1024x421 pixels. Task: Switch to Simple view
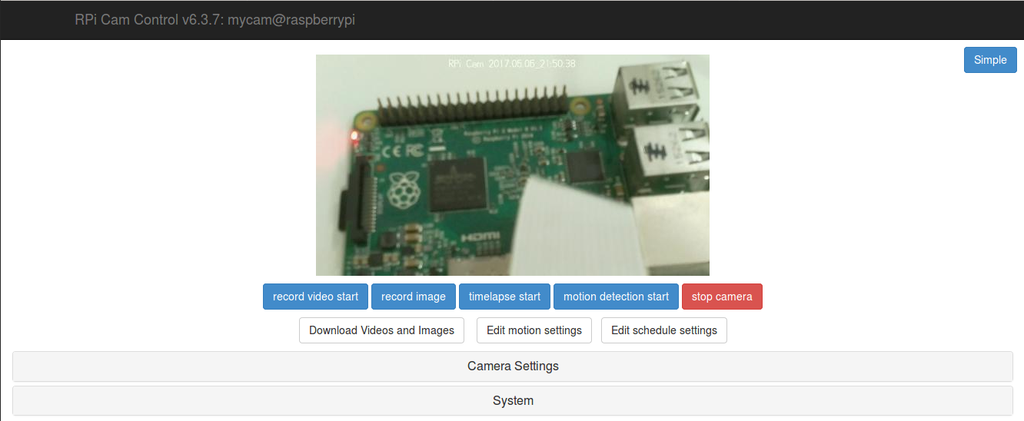(x=990, y=59)
